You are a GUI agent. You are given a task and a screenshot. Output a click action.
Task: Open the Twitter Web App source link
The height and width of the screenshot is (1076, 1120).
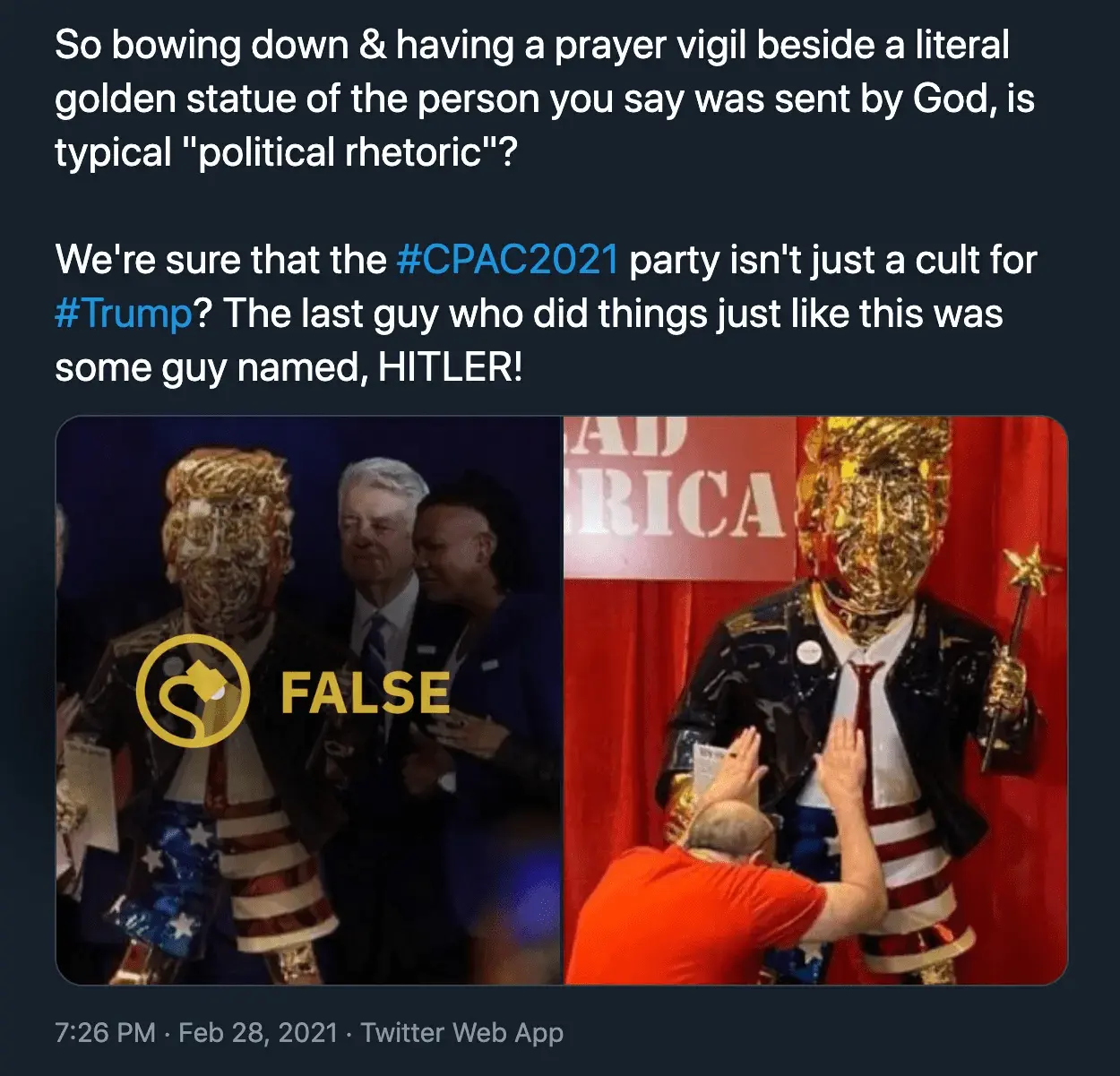coord(461,1032)
